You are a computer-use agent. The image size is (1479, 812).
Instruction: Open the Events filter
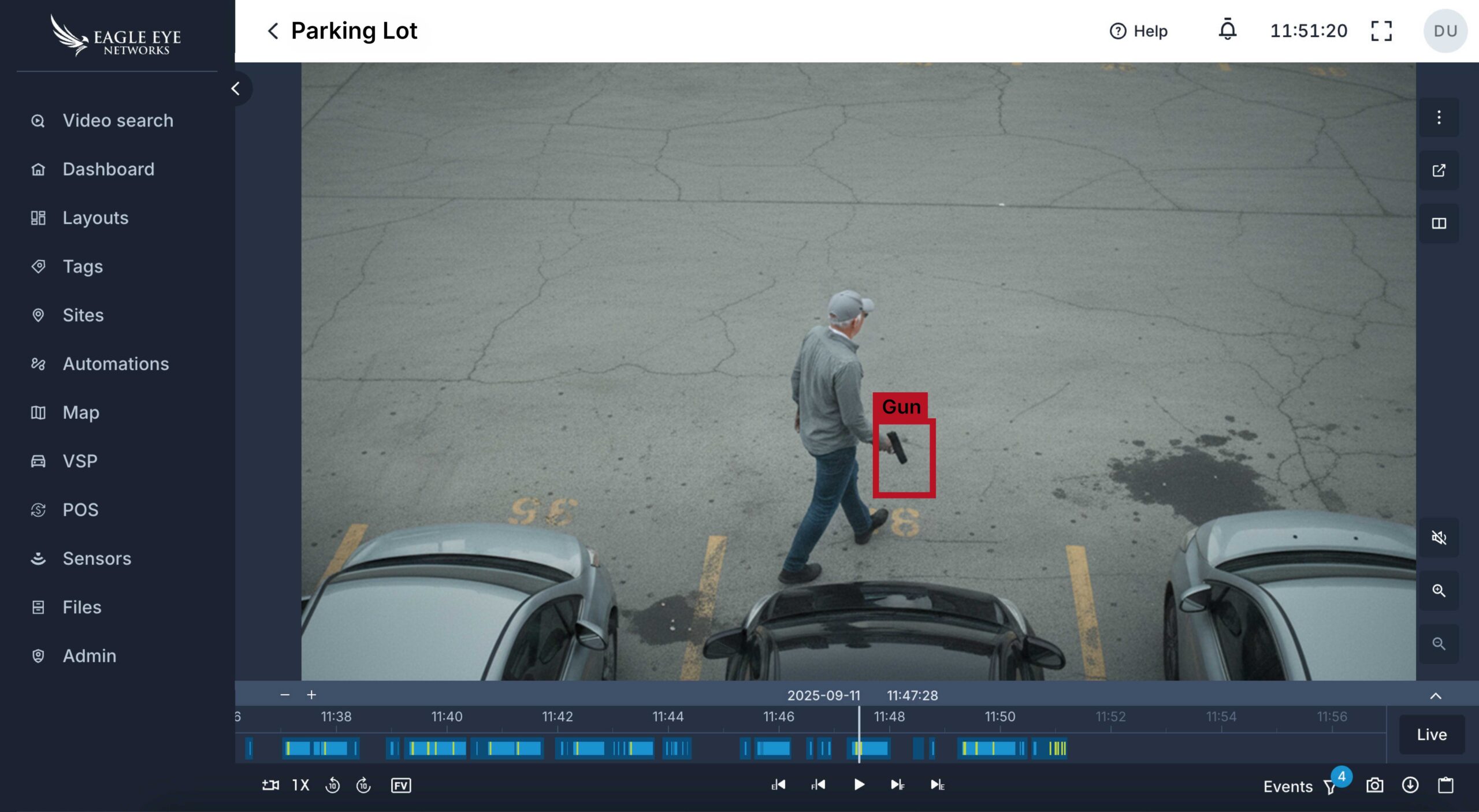coord(1330,787)
